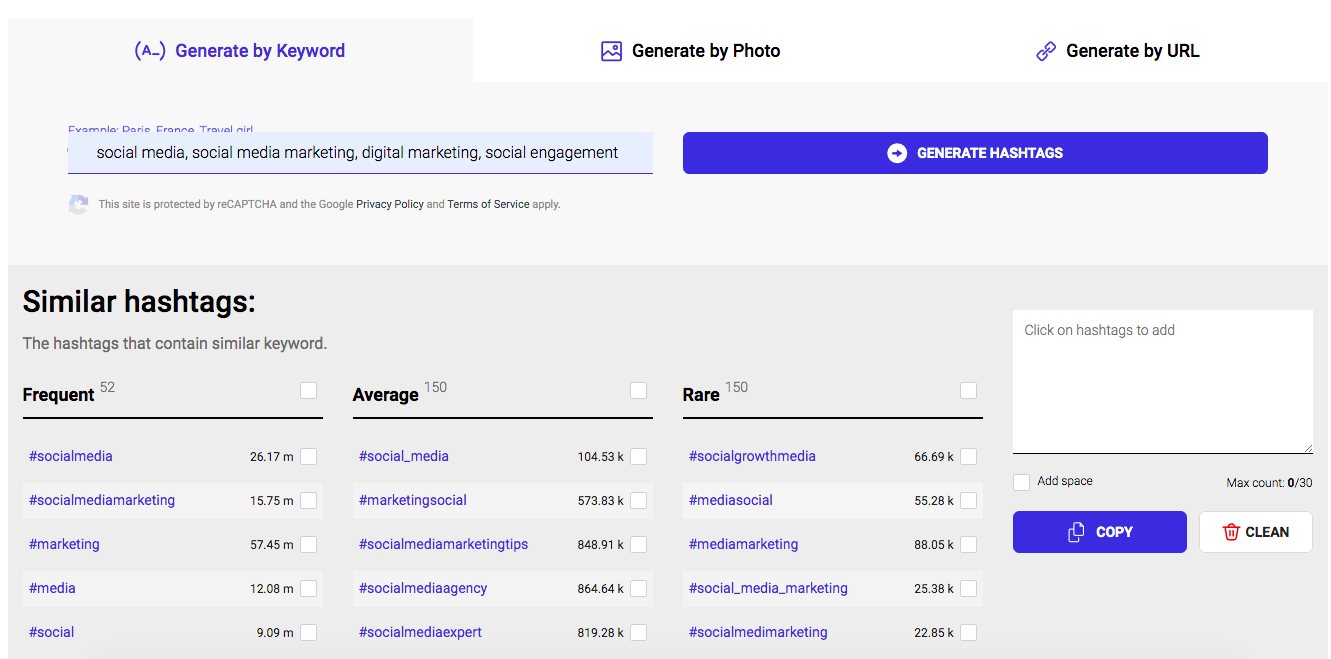Screen dimensions: 1331x659
Task: Click the reCAPTCHA logo icon
Action: [x=78, y=205]
